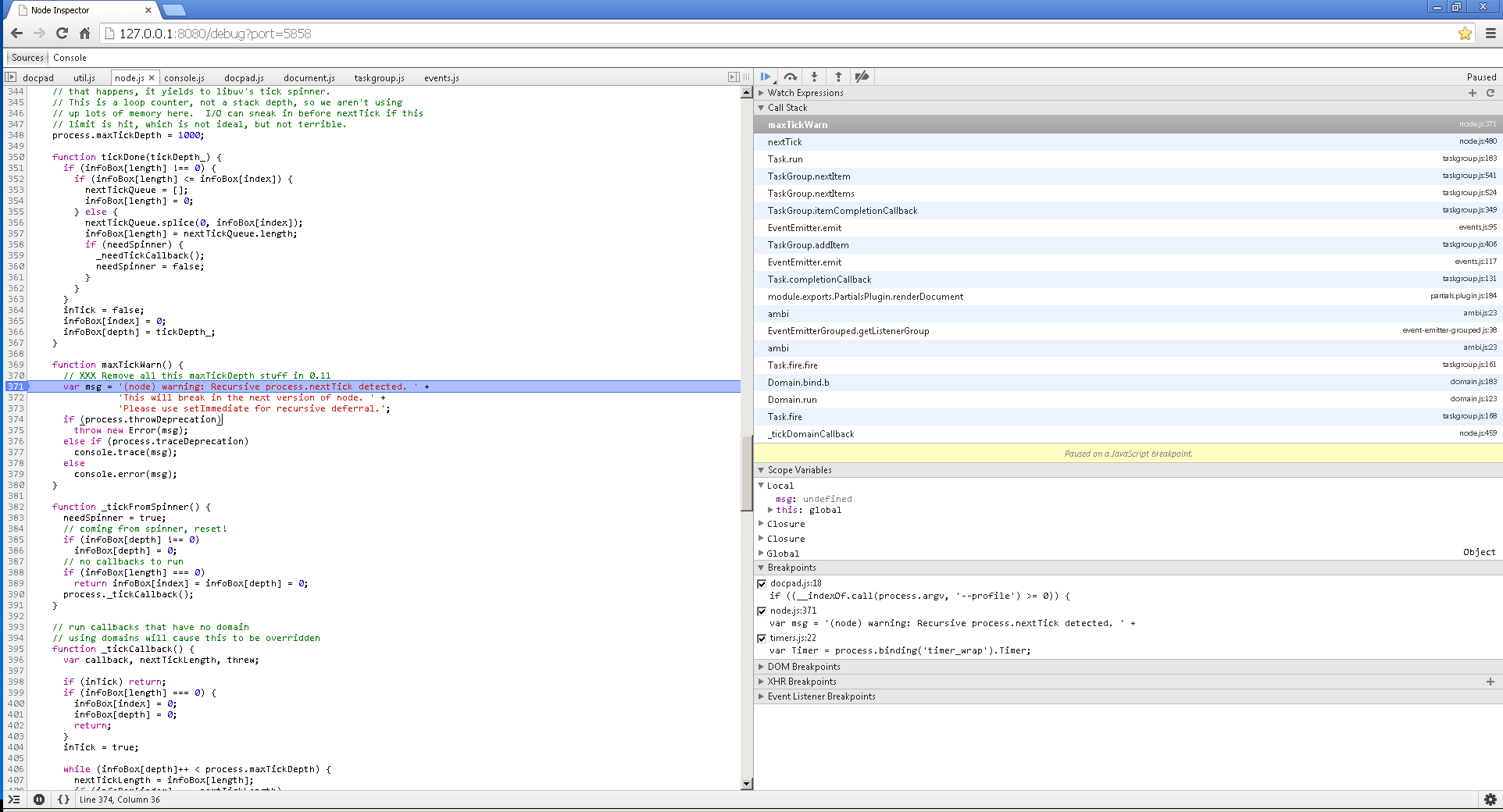1503x812 pixels.
Task: Expand the Global scope
Action: (x=761, y=554)
